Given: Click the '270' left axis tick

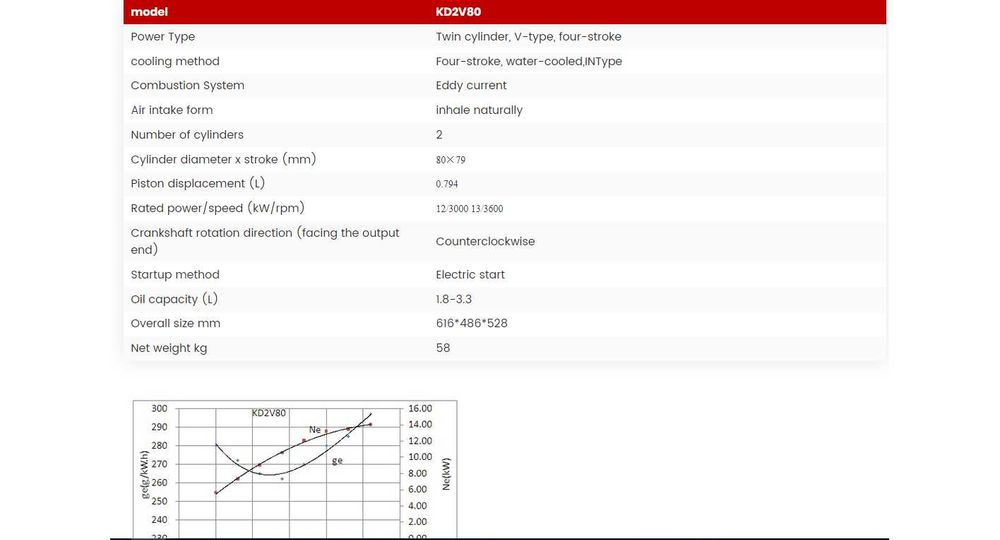Looking at the screenshot, I should coord(159,464).
